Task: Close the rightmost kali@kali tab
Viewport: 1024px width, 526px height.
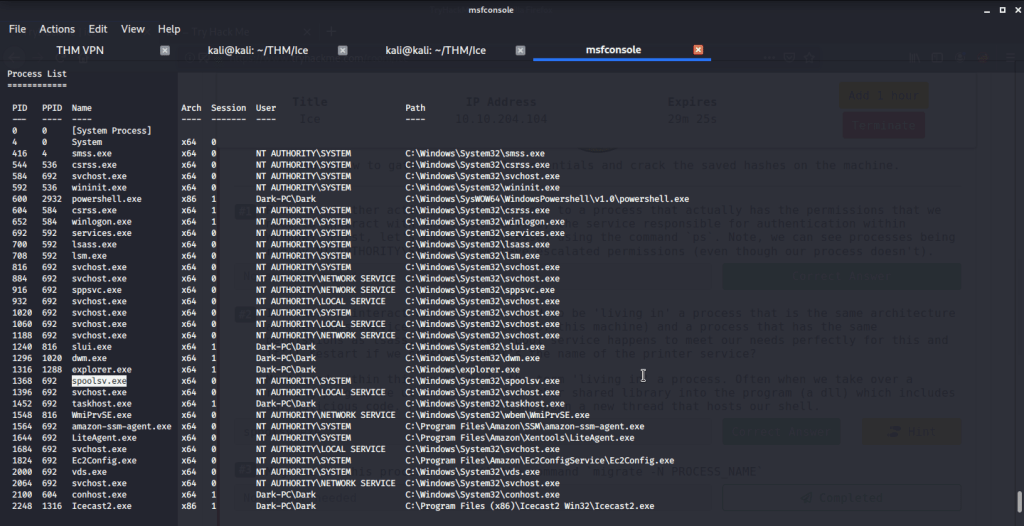Action: (520, 50)
